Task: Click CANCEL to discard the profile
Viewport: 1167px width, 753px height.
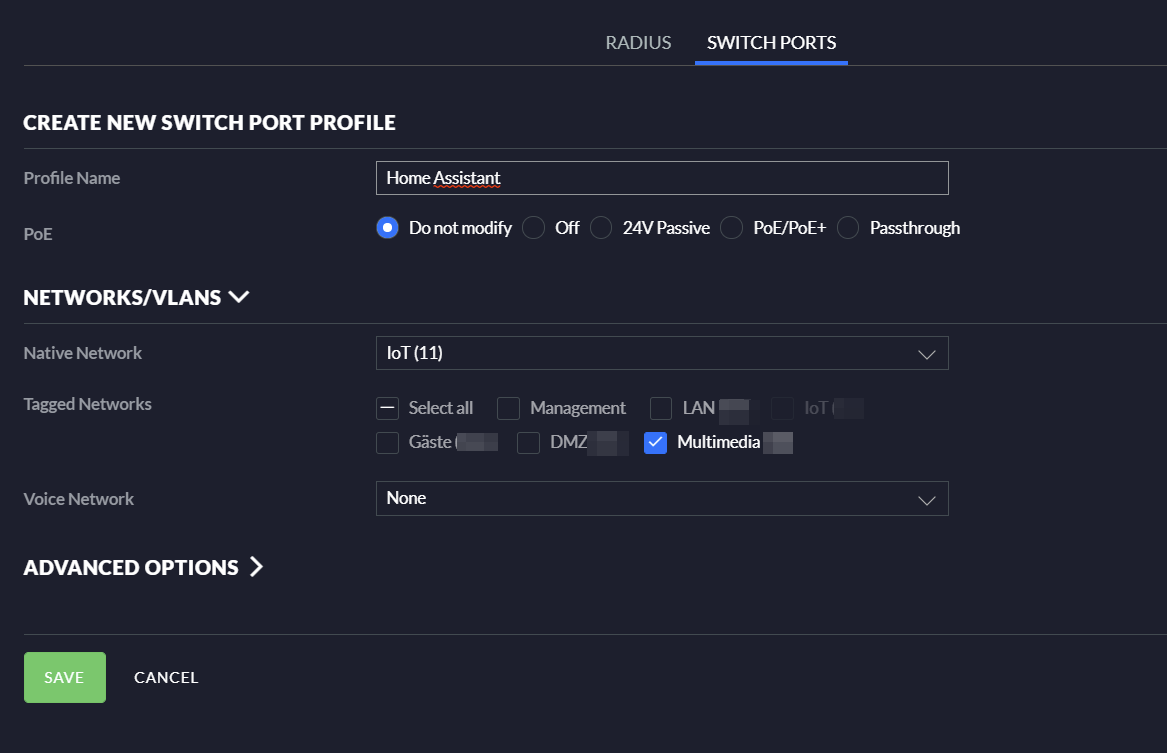Action: (x=166, y=677)
